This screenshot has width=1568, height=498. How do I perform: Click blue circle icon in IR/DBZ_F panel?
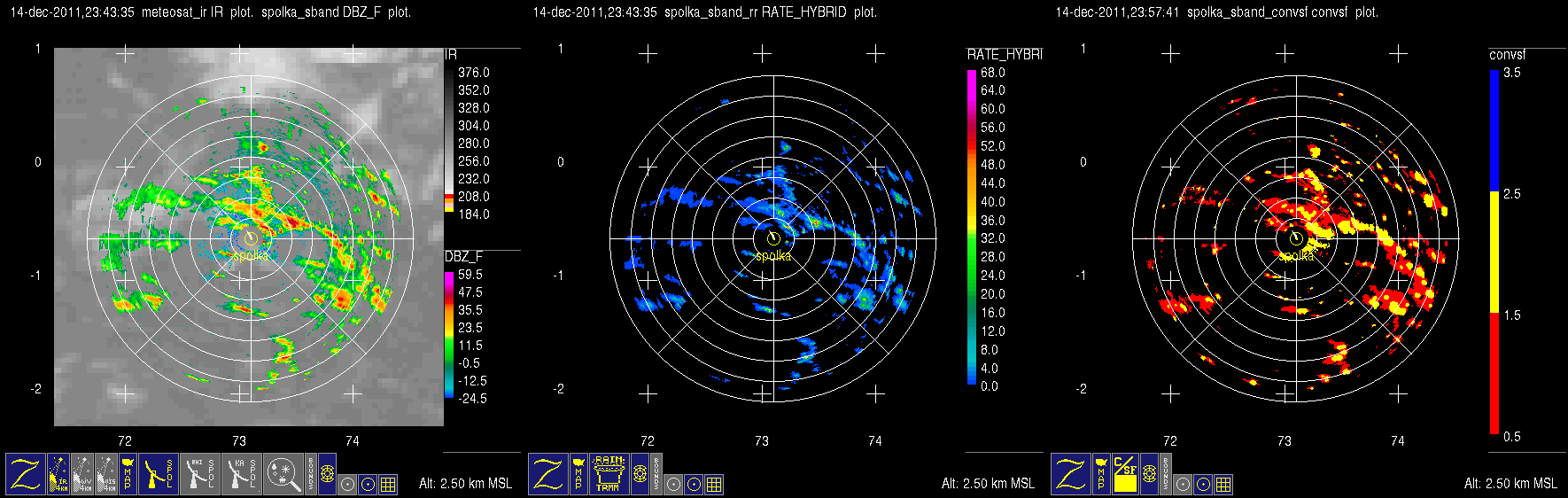(368, 485)
